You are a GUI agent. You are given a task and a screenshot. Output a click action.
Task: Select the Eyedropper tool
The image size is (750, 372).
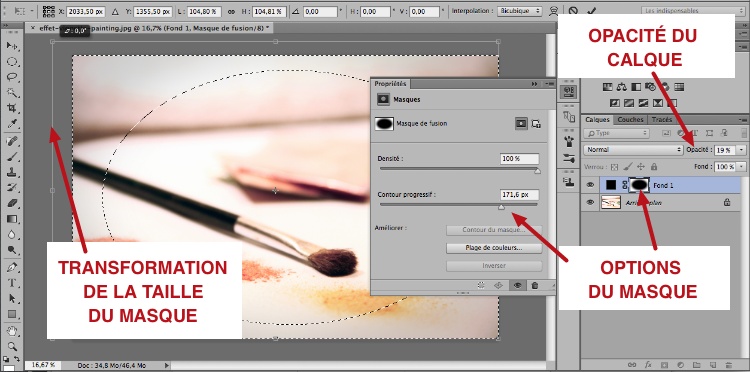point(12,124)
